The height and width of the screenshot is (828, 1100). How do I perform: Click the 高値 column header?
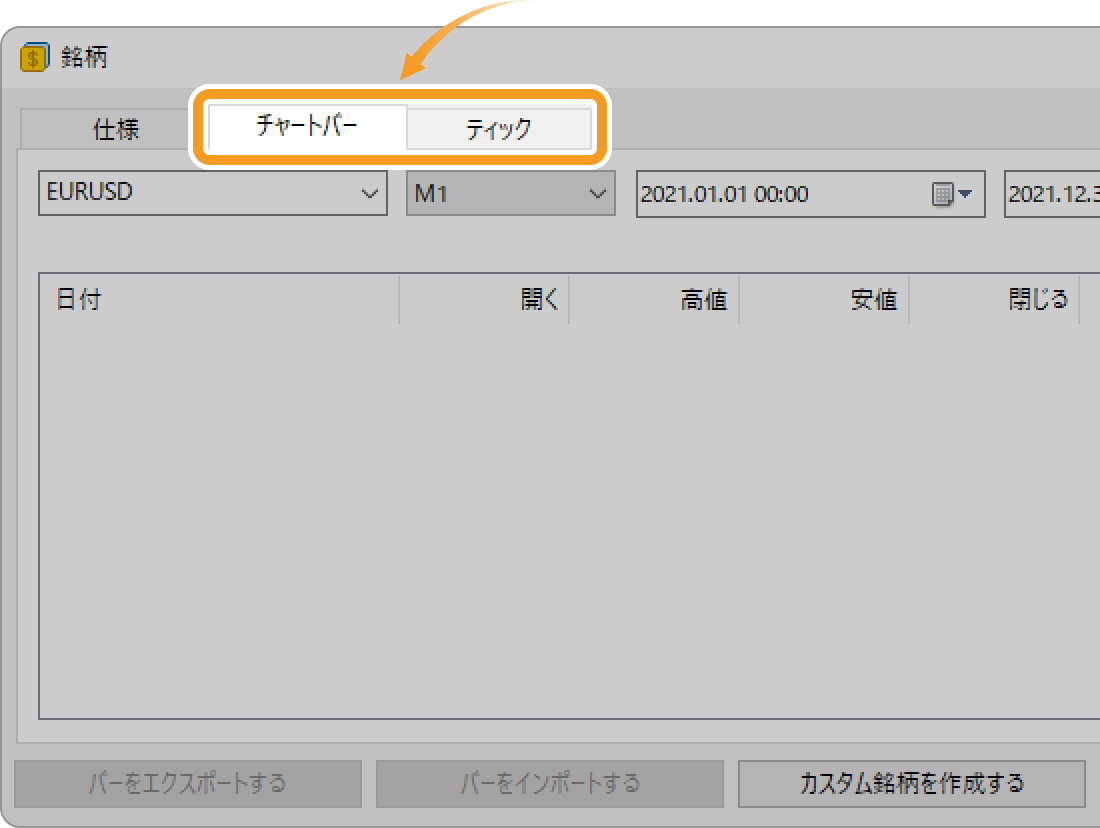click(x=654, y=300)
